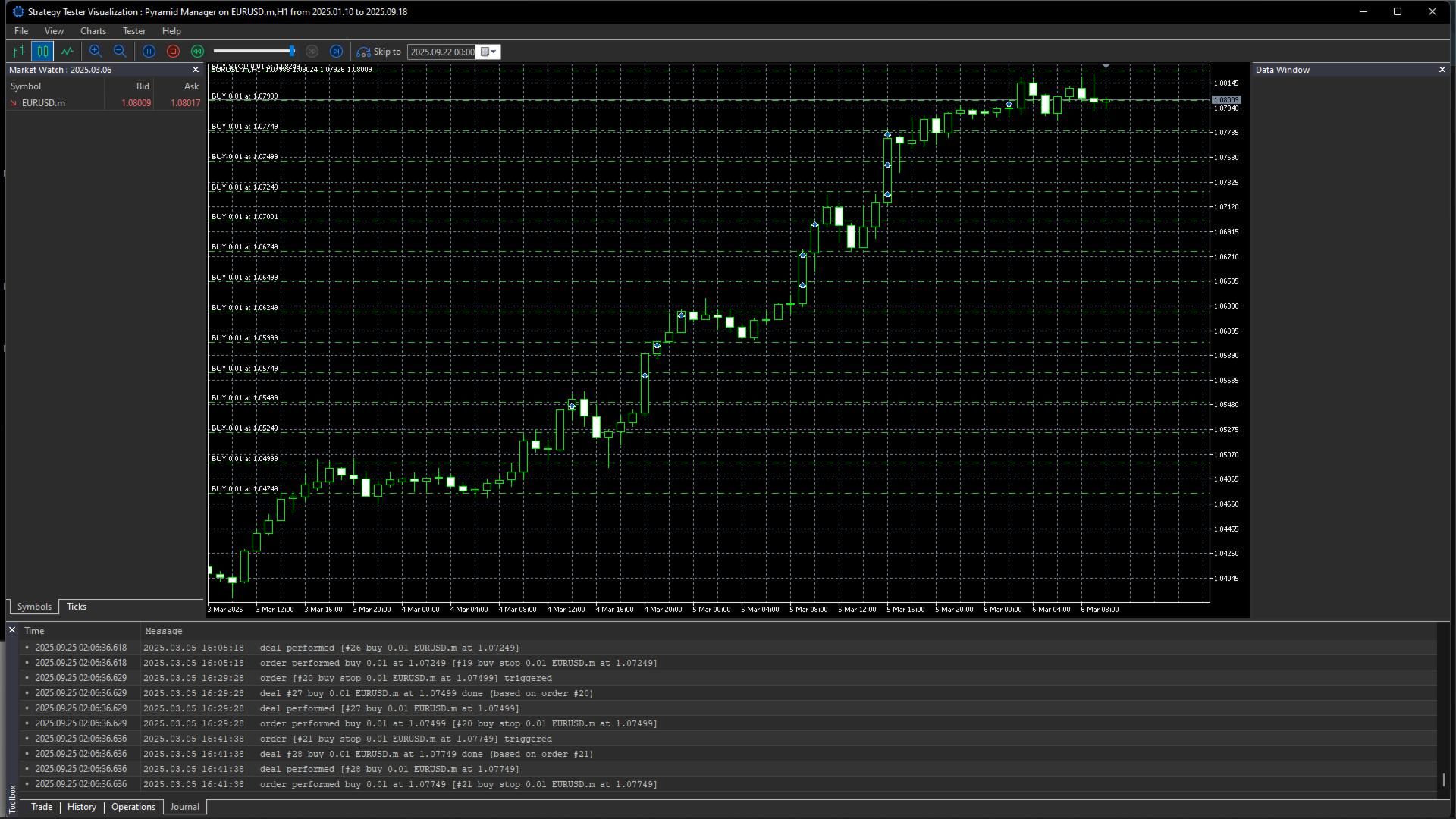
Task: Click the Skip to button
Action: coord(379,52)
